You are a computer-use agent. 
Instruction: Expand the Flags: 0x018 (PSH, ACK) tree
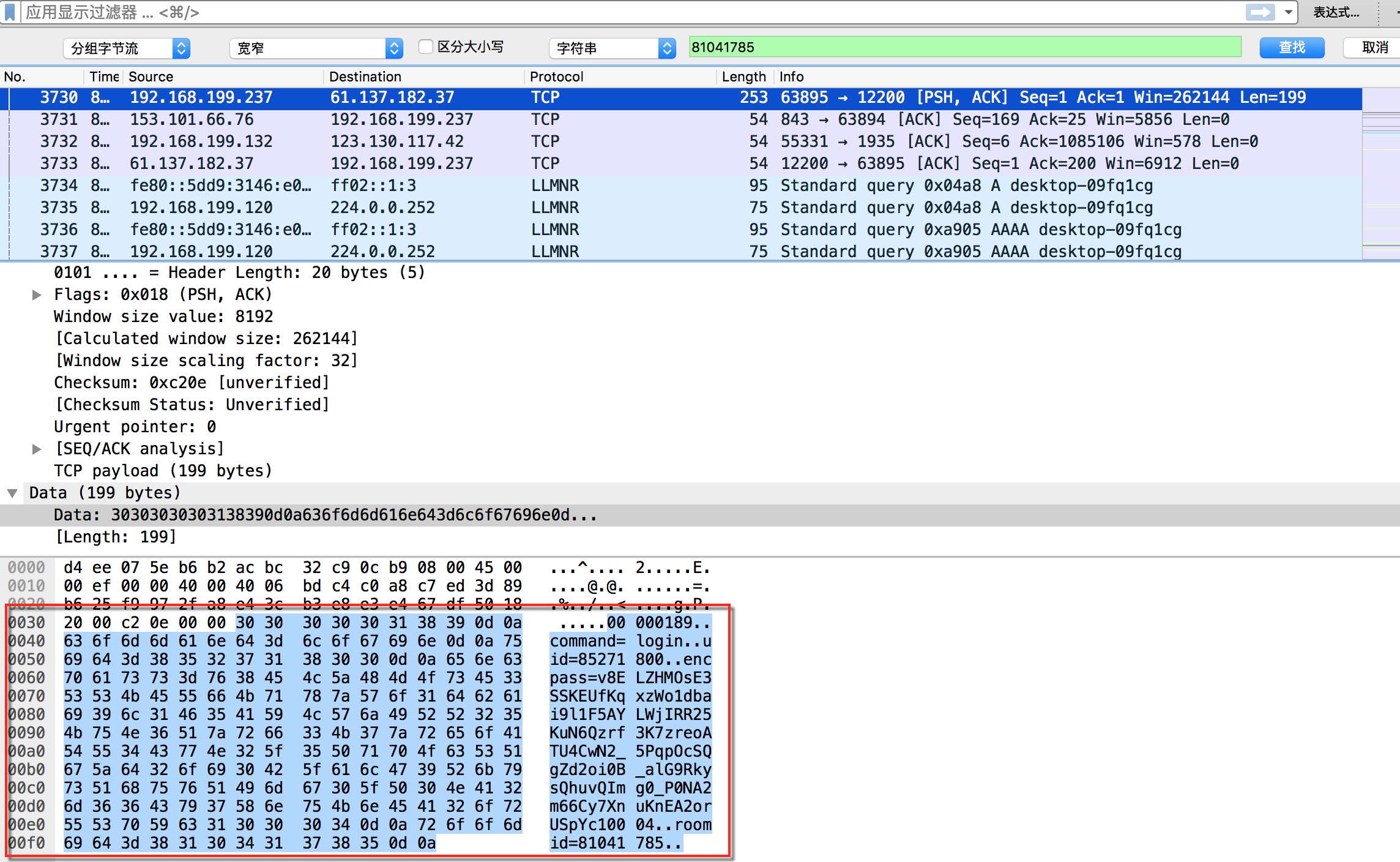[x=37, y=295]
